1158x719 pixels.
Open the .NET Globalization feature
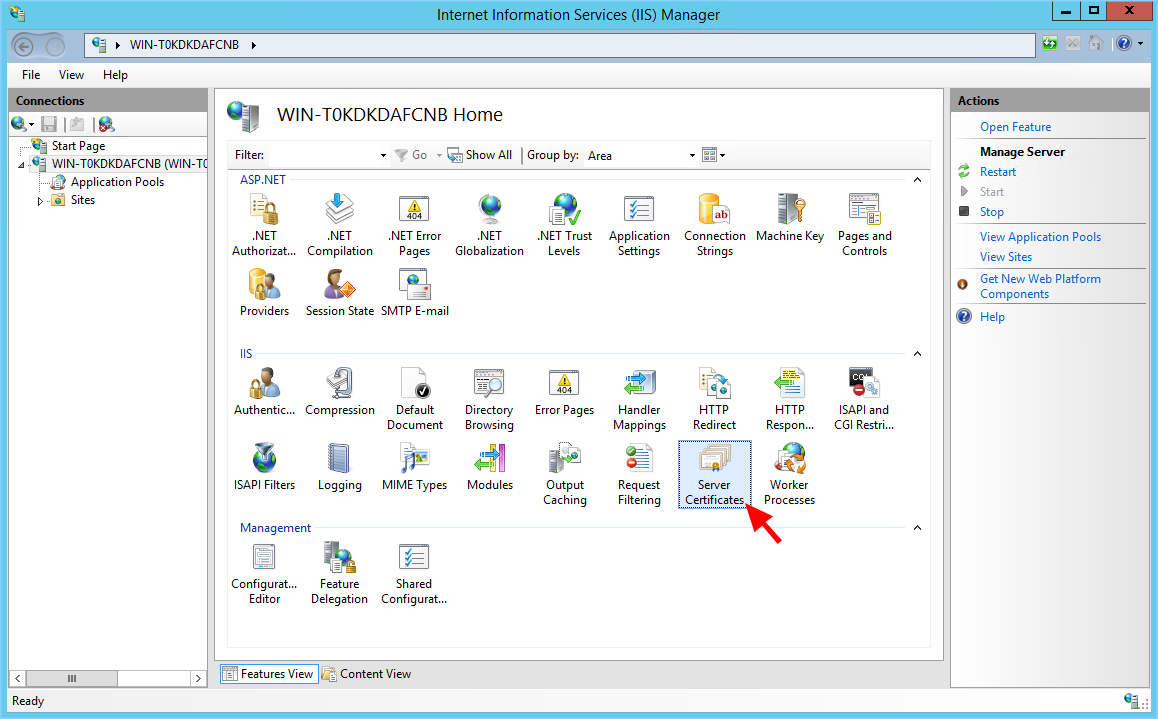point(489,225)
